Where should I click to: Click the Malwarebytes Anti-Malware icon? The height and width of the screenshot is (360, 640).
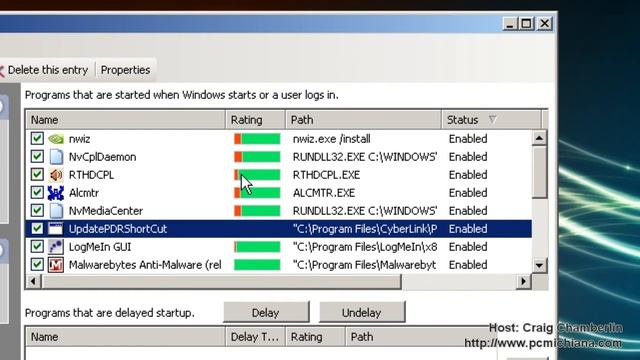pyautogui.click(x=56, y=265)
